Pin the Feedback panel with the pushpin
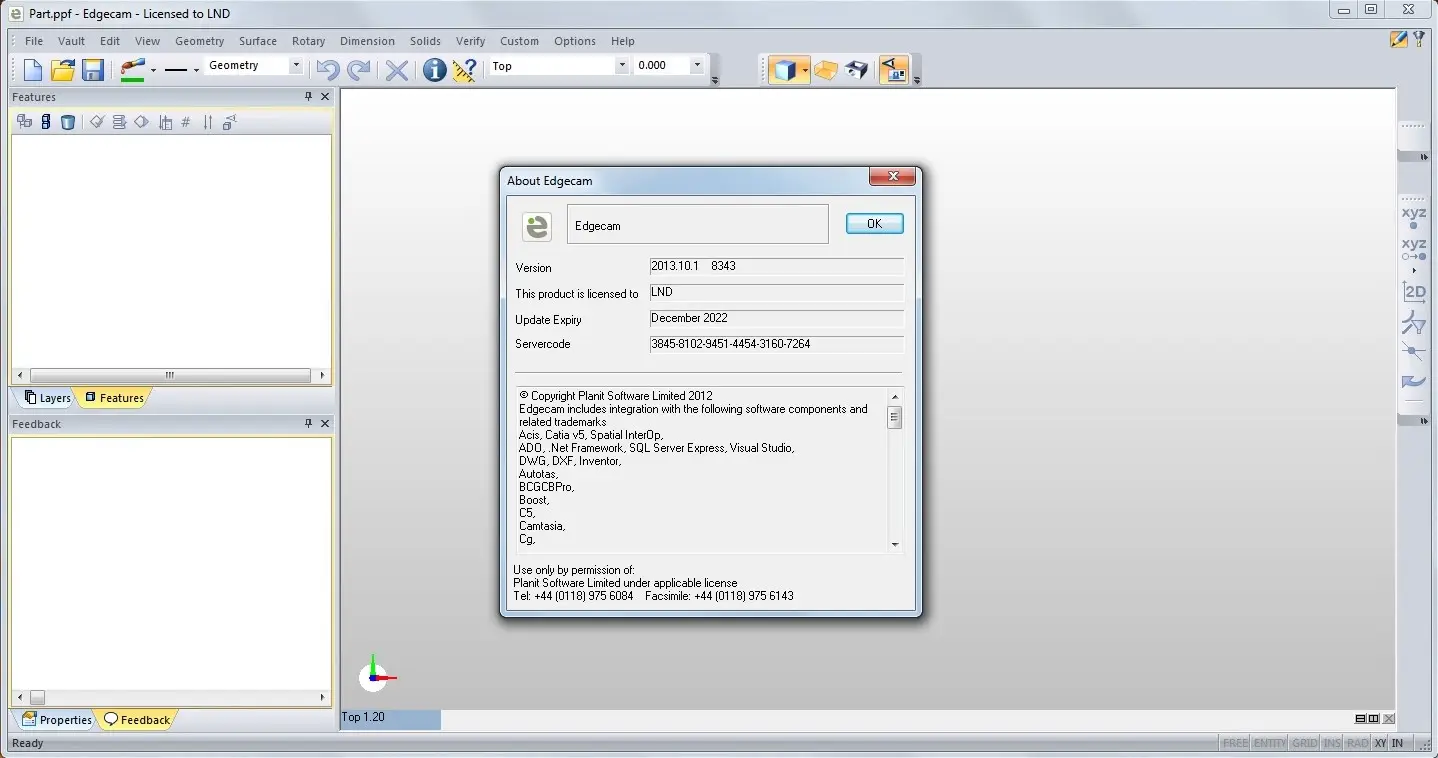 pos(308,423)
